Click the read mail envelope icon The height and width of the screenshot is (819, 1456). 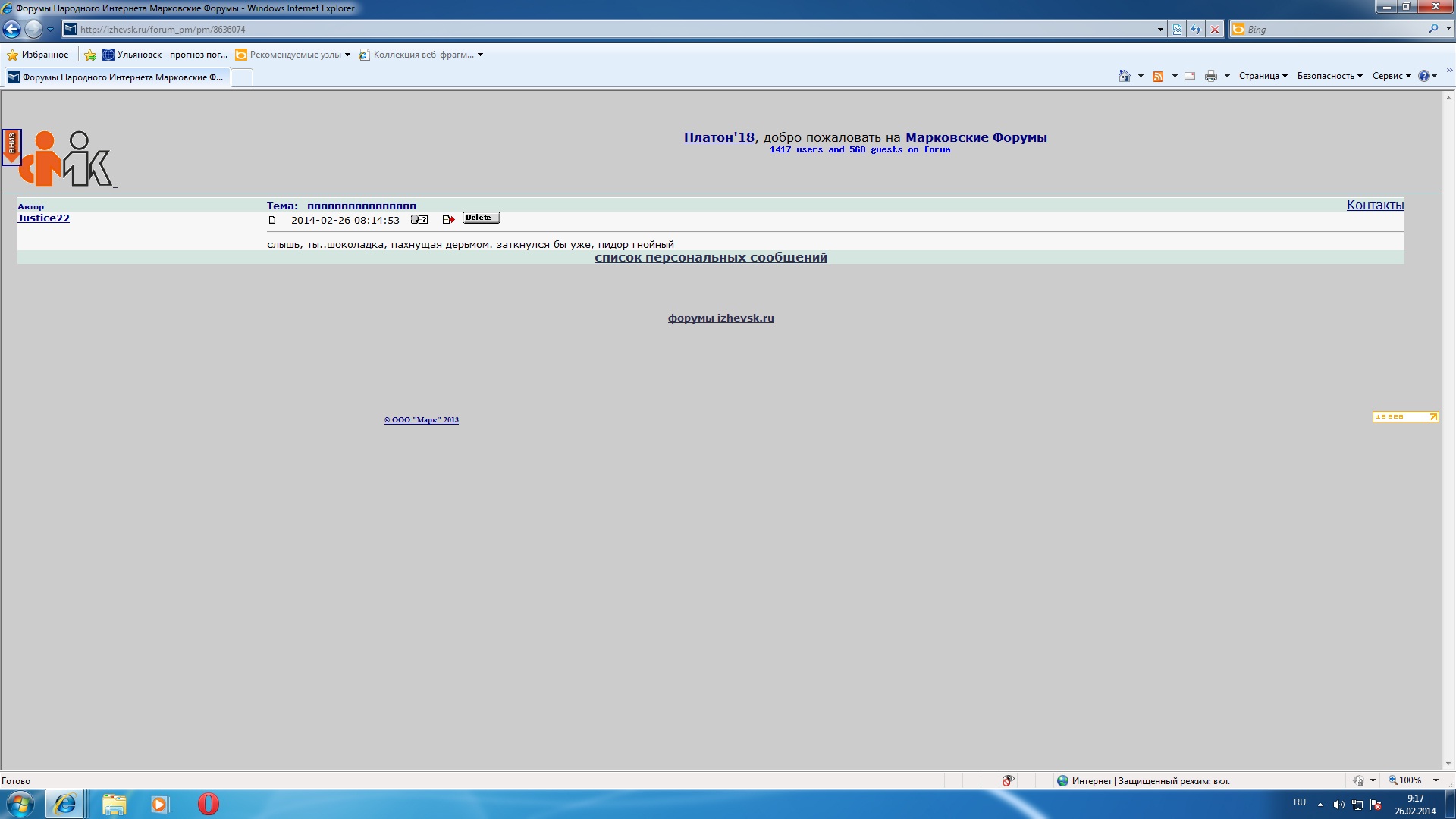coord(1190,76)
